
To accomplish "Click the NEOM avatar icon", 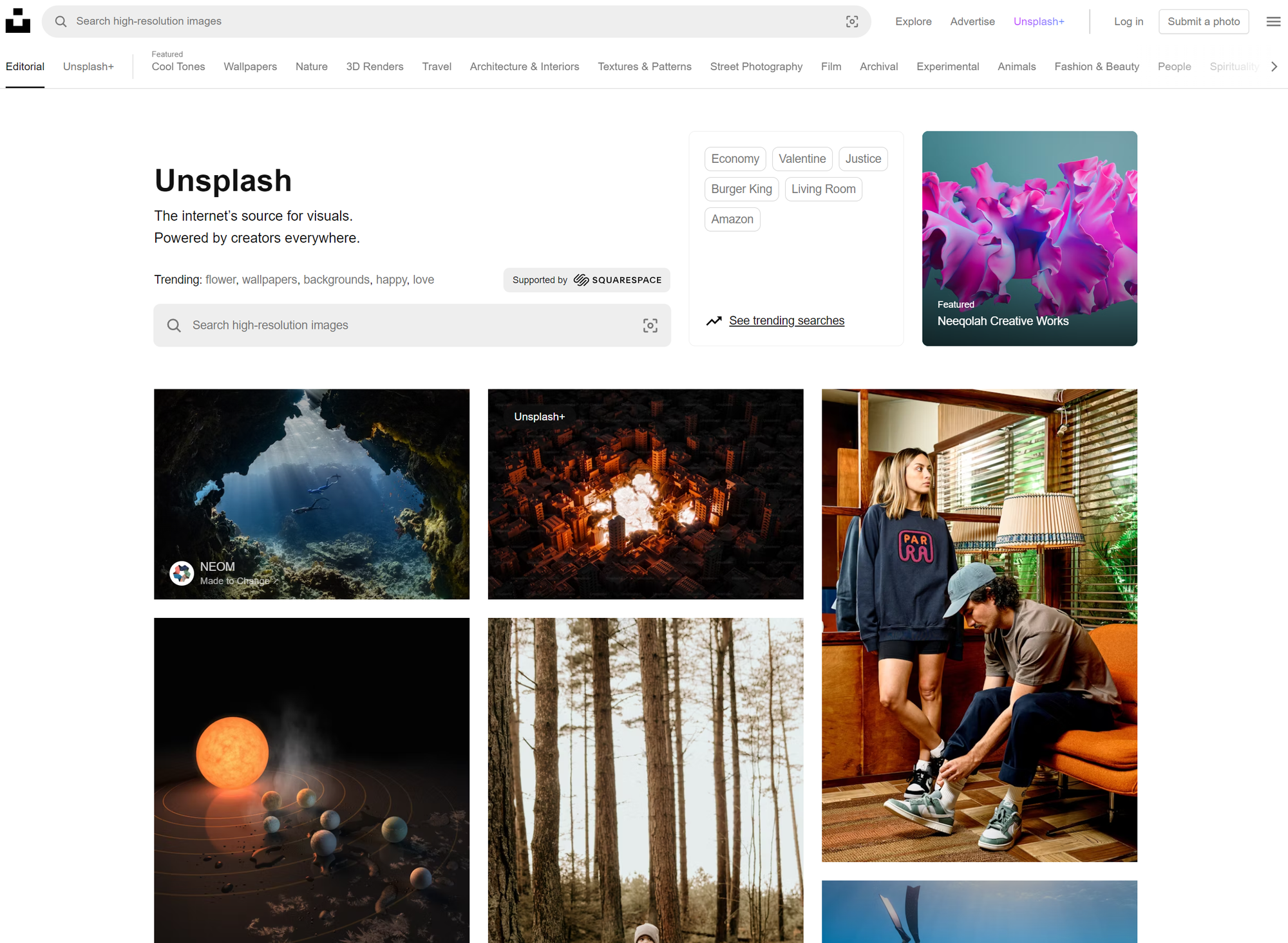I will pyautogui.click(x=182, y=573).
